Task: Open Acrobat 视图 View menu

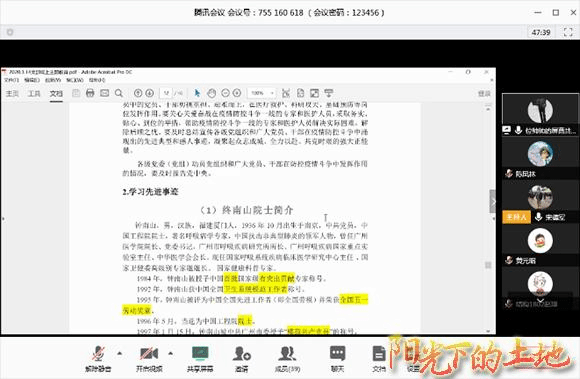Action: click(53, 80)
